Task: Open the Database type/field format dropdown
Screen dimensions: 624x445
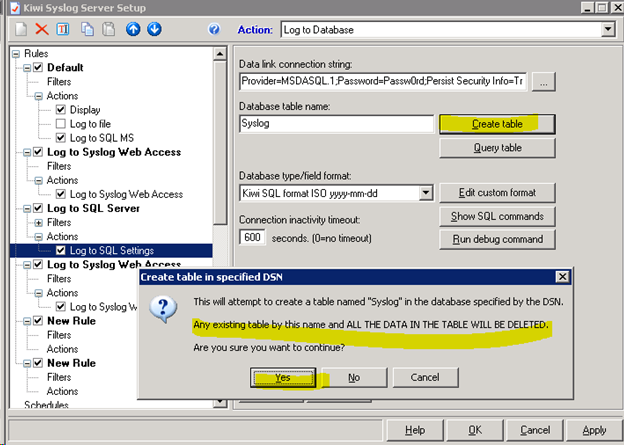Action: tap(425, 193)
